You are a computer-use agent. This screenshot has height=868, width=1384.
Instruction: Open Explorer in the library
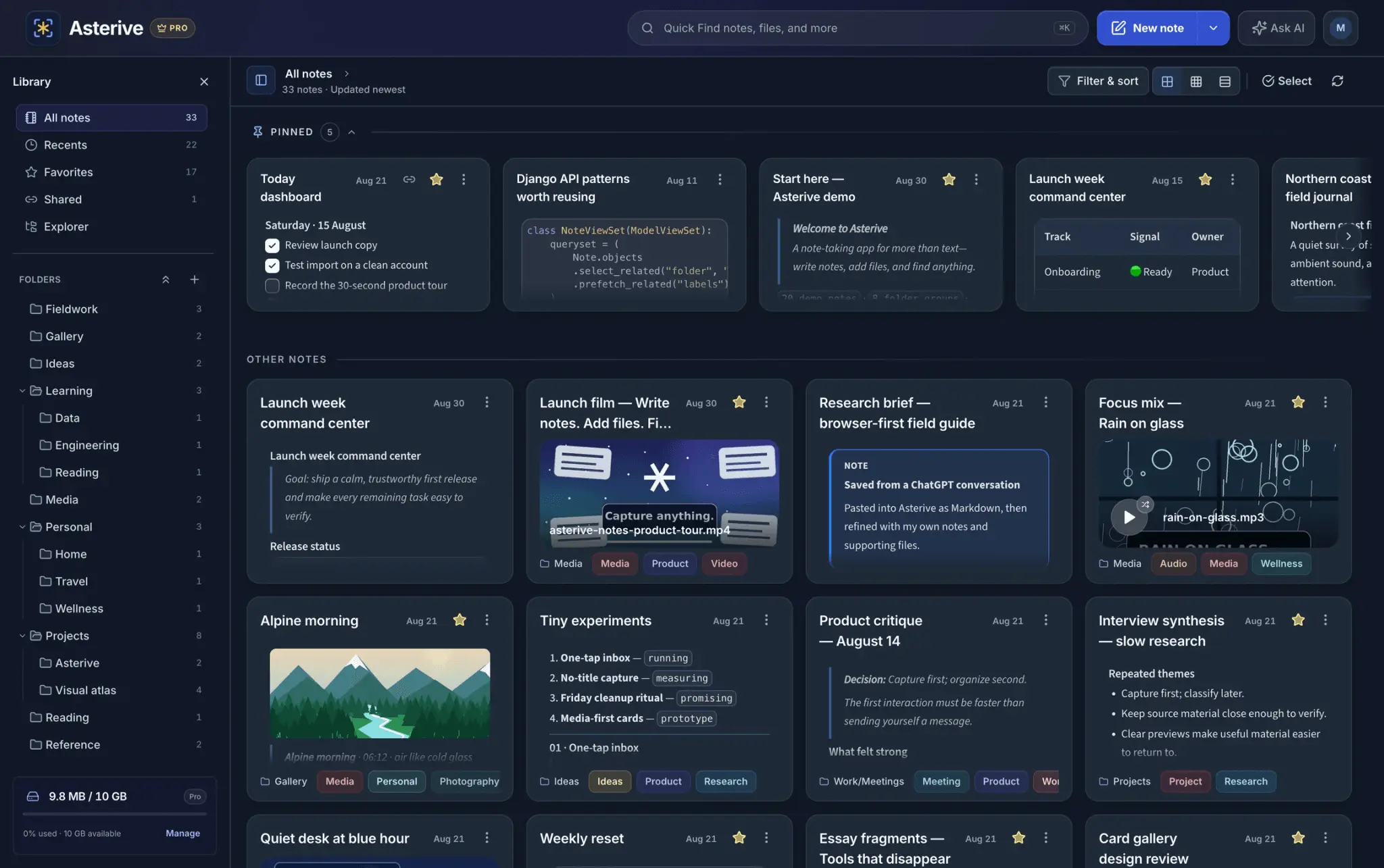pyautogui.click(x=112, y=226)
